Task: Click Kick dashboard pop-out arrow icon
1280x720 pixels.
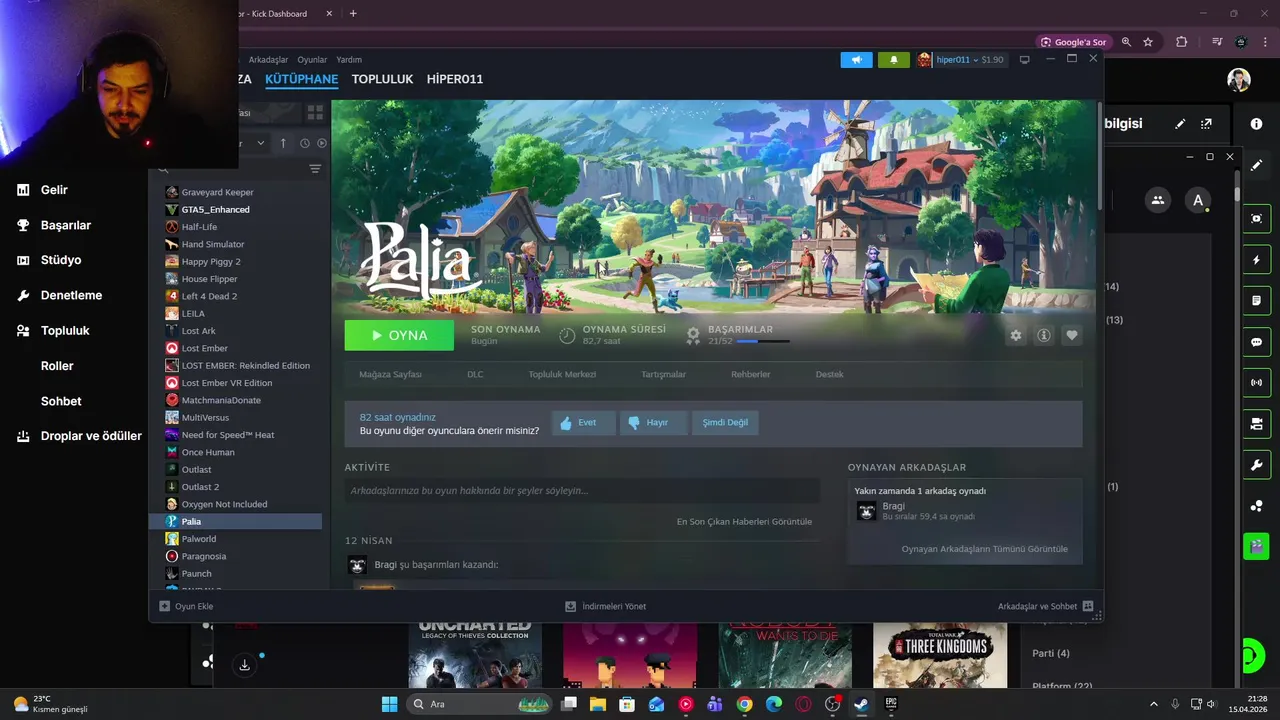Action: point(1206,124)
